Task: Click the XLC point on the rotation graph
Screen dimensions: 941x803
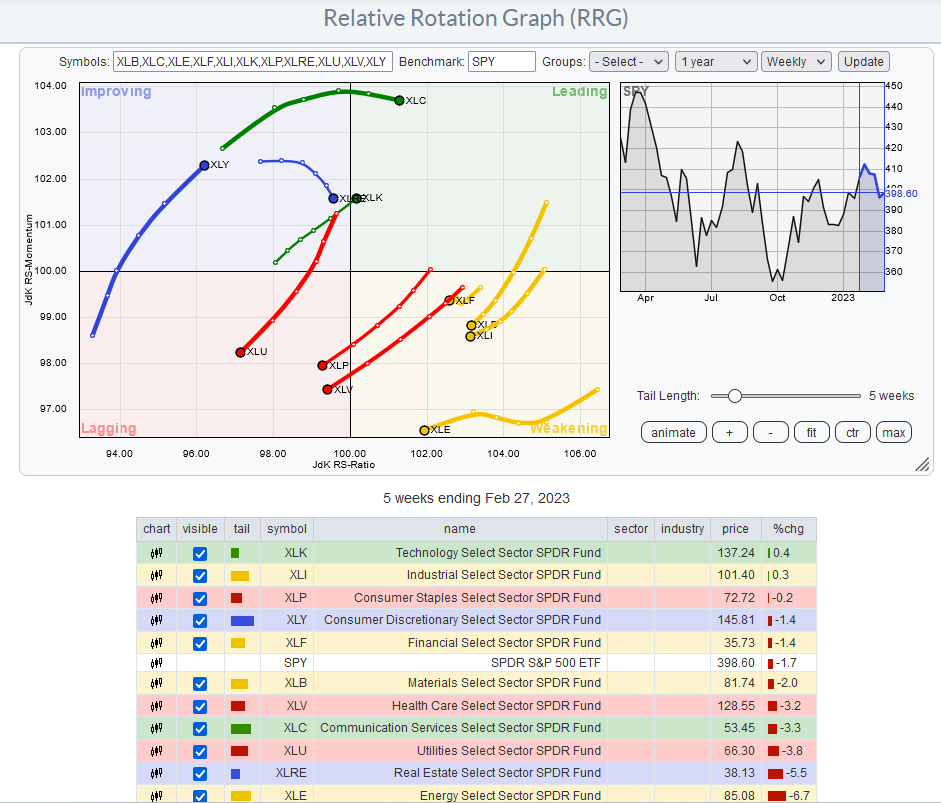Action: pyautogui.click(x=400, y=100)
